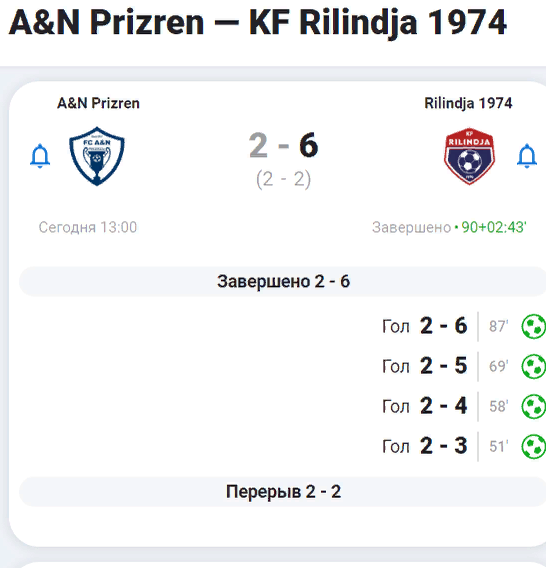Click the main 2 - 6 final score
The image size is (546, 568).
pyautogui.click(x=283, y=145)
